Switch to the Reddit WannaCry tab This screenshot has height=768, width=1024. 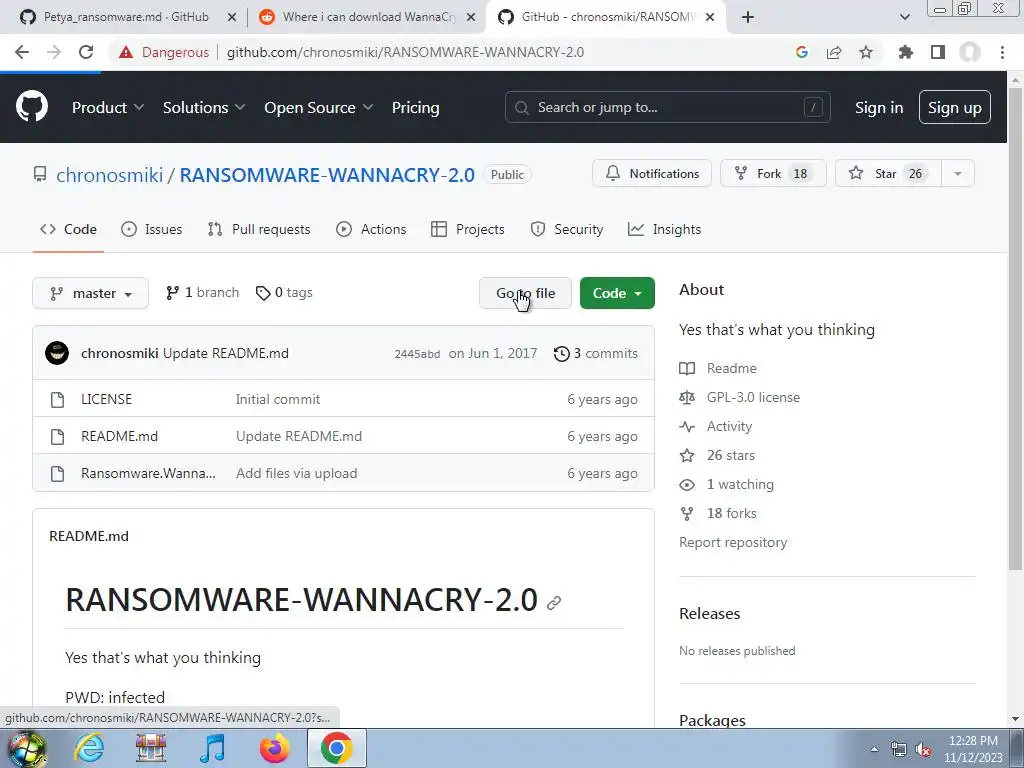(366, 17)
